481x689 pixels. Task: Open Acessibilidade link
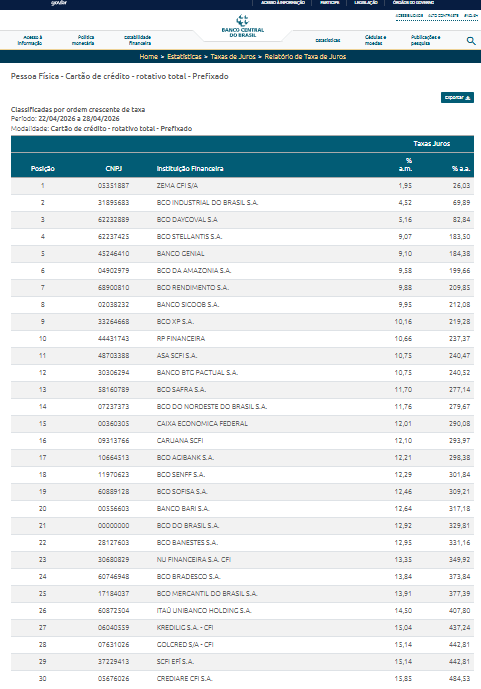[x=409, y=15]
